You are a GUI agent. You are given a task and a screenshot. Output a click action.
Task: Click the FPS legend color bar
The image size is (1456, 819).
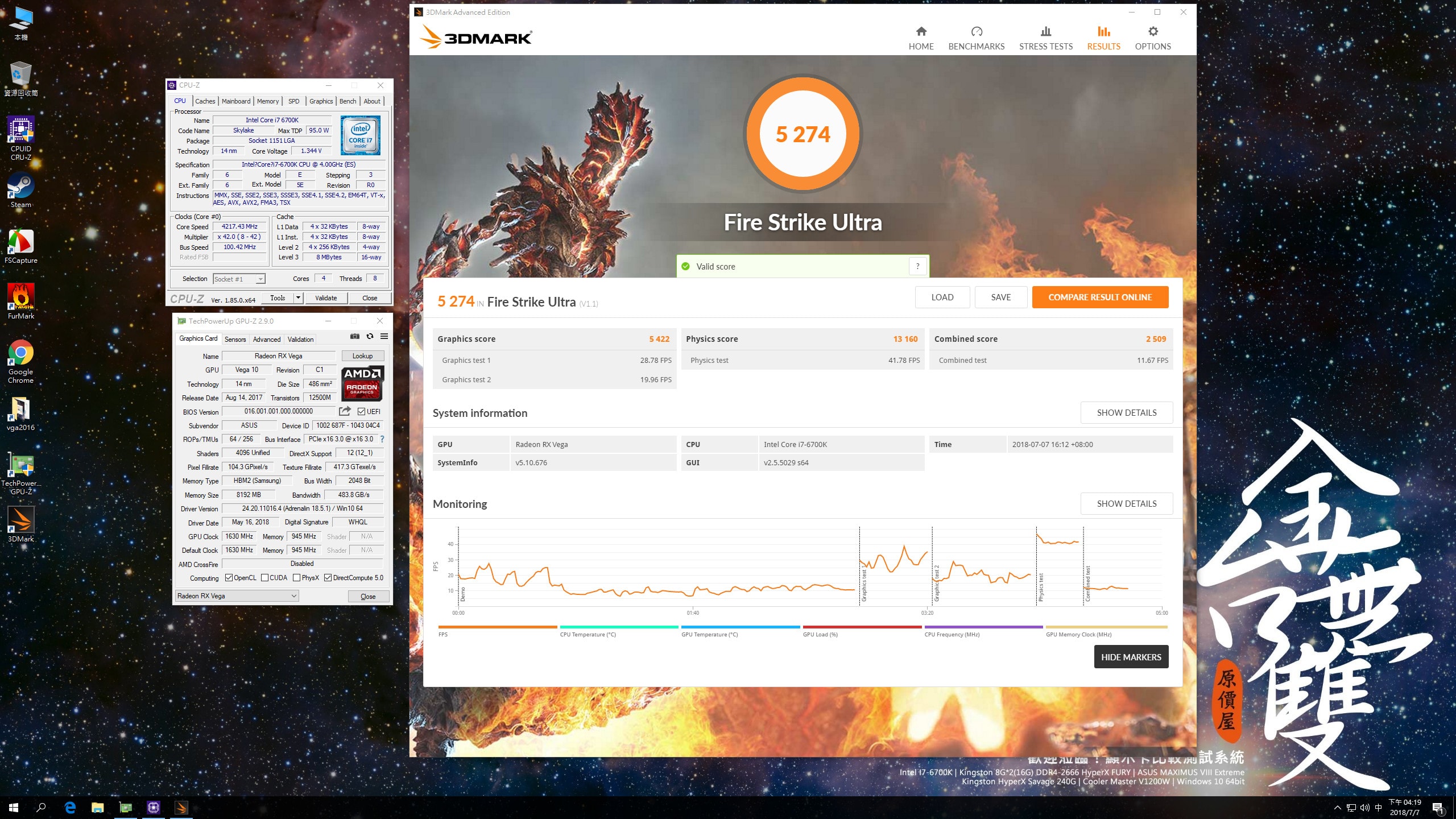pyautogui.click(x=497, y=627)
